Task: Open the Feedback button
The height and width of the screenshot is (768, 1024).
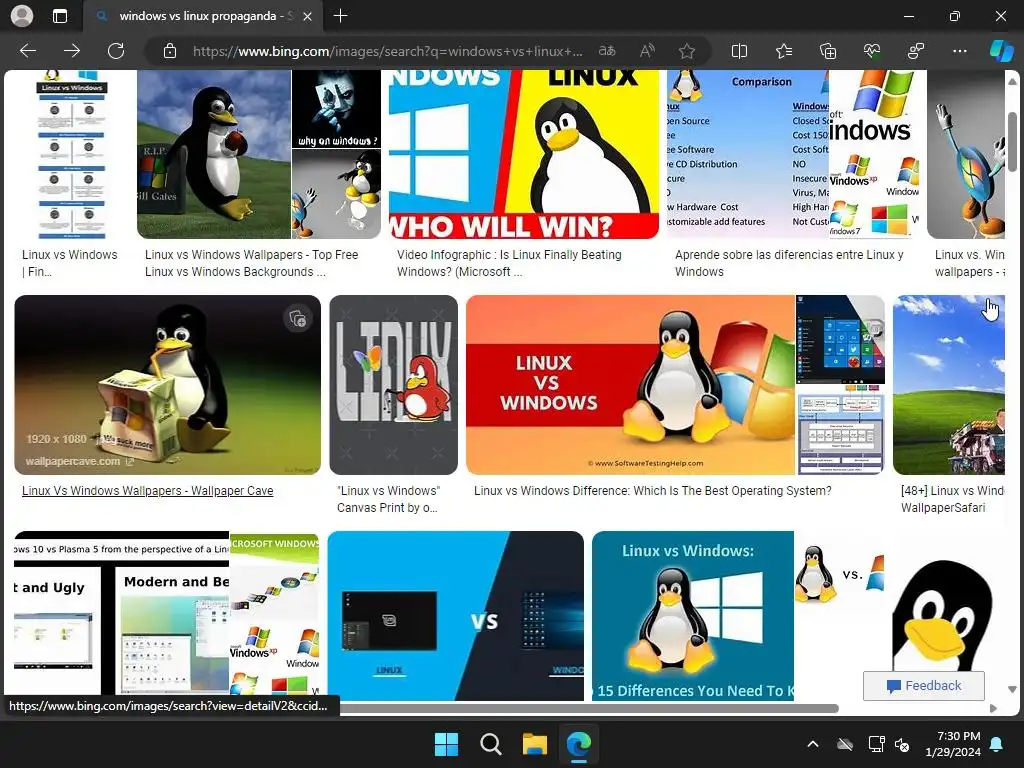Action: [x=923, y=686]
